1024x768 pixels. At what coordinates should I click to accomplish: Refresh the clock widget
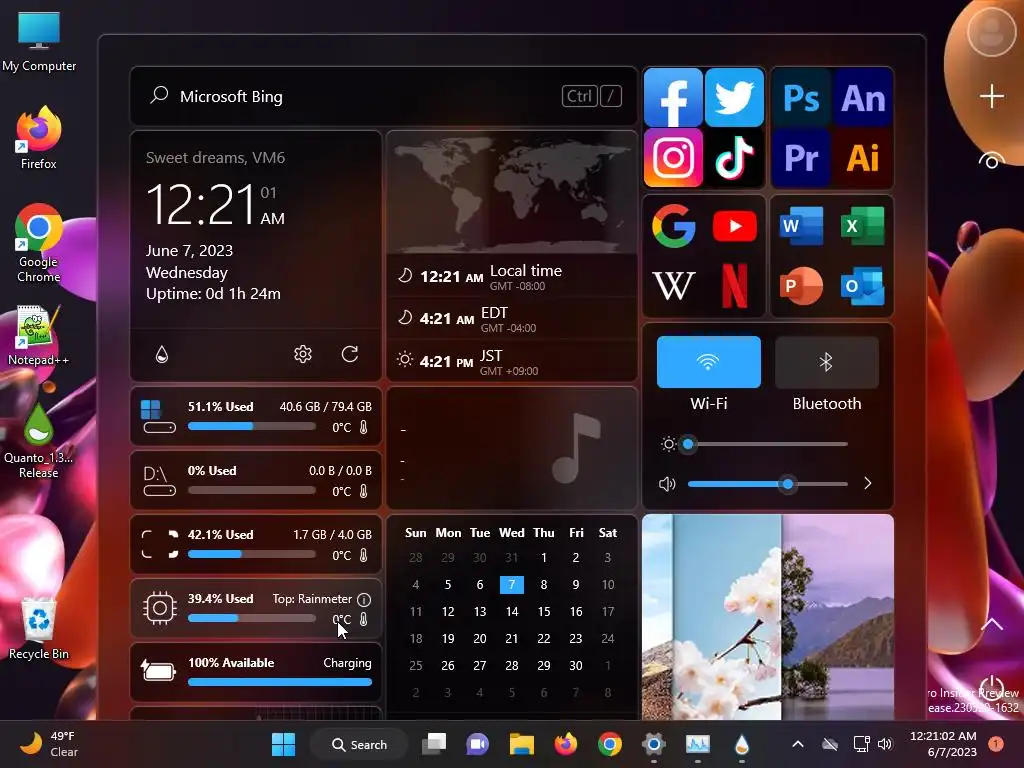[x=350, y=354]
